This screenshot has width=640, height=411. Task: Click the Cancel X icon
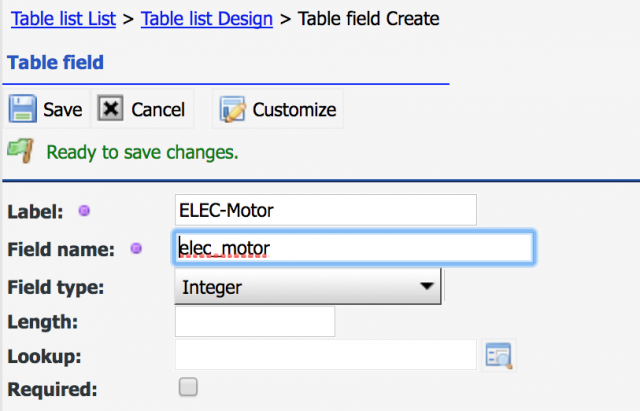click(110, 109)
